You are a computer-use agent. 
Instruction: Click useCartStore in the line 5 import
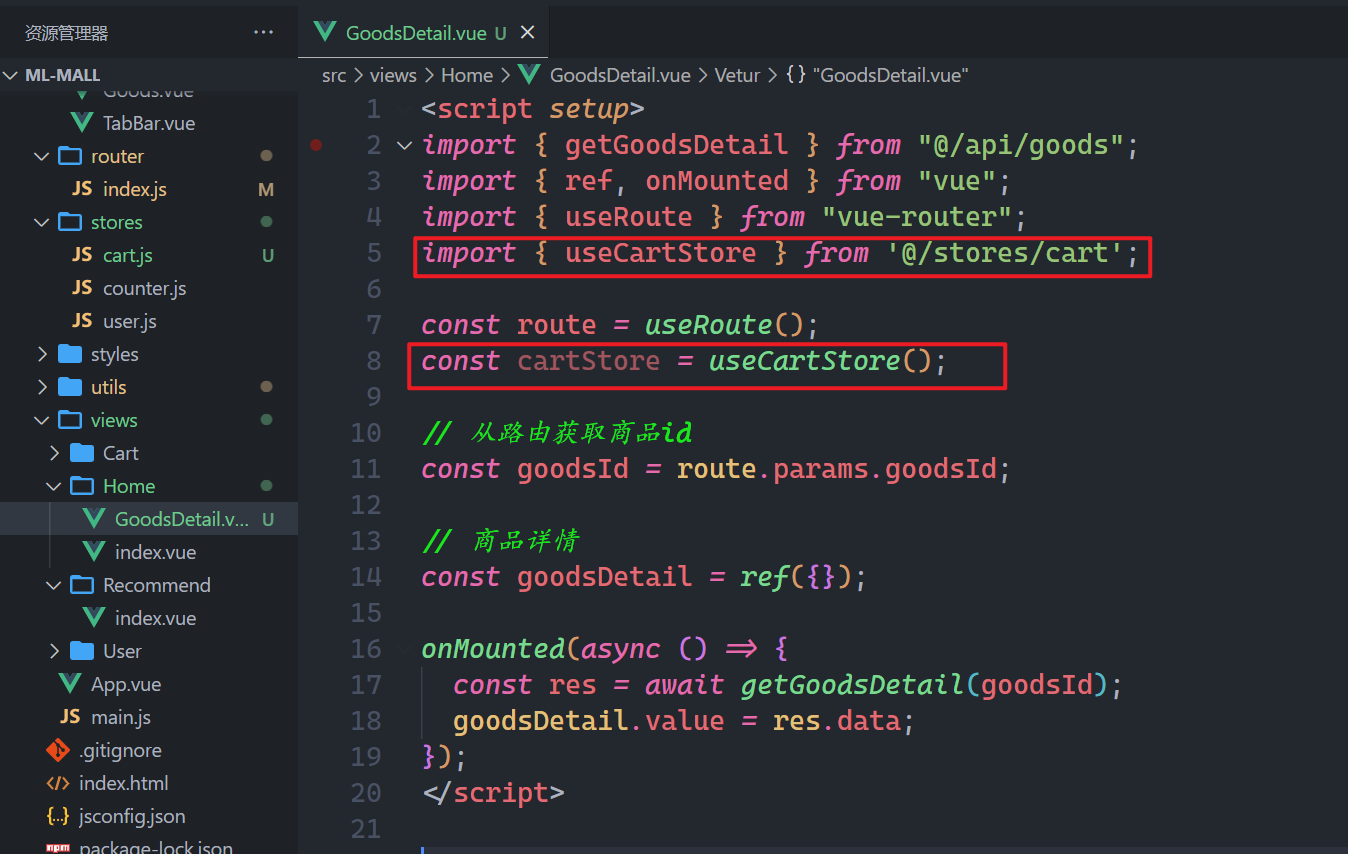point(660,253)
